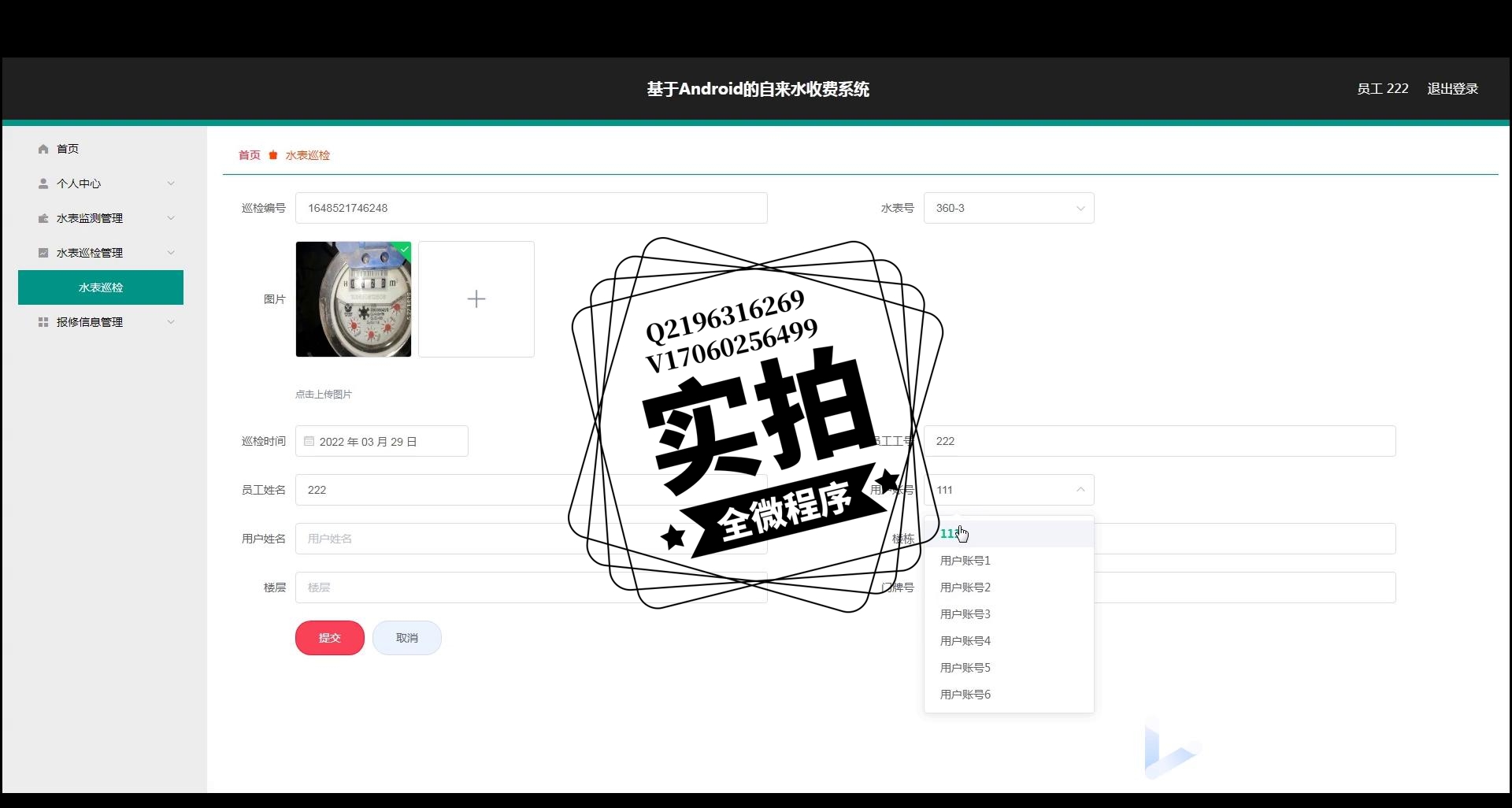Expand the 个人中心 menu chevron
This screenshot has width=1512, height=808.
171,183
